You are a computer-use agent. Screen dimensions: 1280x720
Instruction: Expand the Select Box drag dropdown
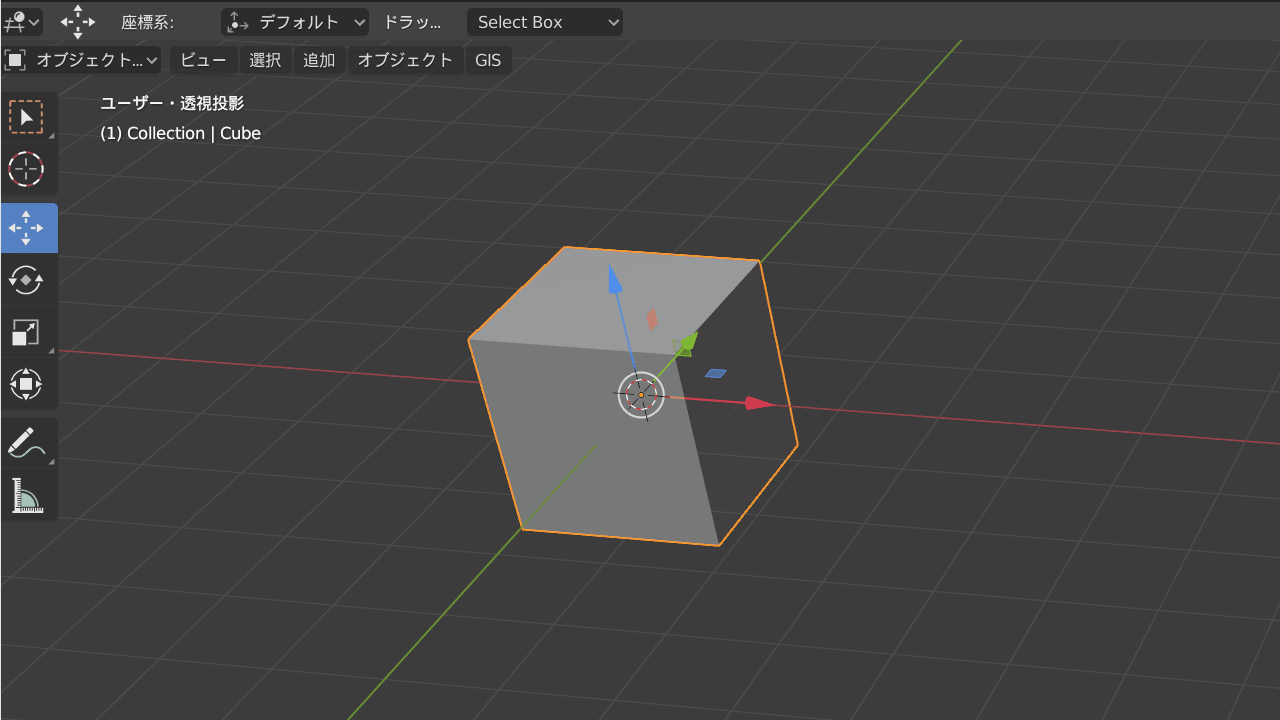tap(544, 22)
